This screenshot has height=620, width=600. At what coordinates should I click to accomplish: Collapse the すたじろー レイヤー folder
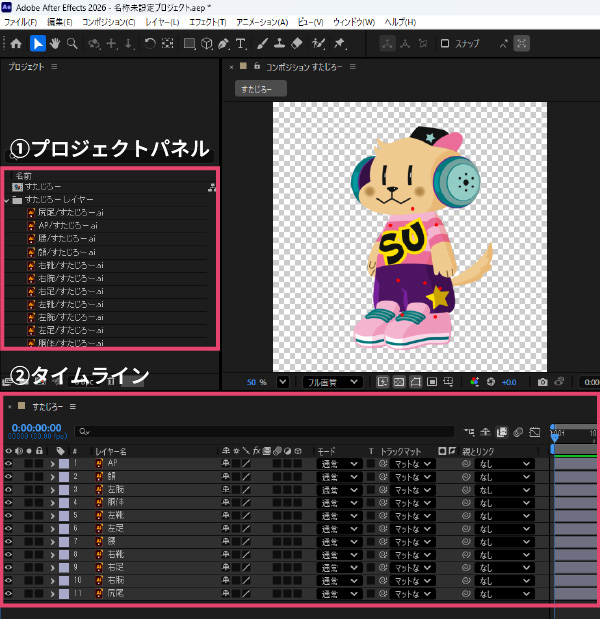tap(7, 200)
